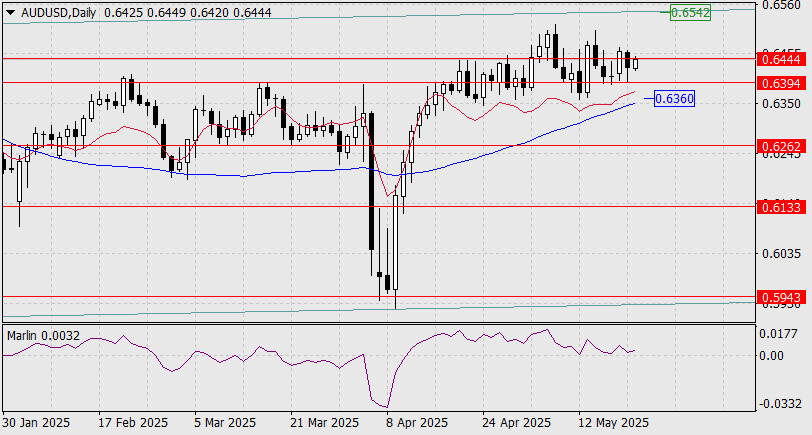Click the 5 Mar 2025 date label
812x435 pixels.
click(225, 423)
